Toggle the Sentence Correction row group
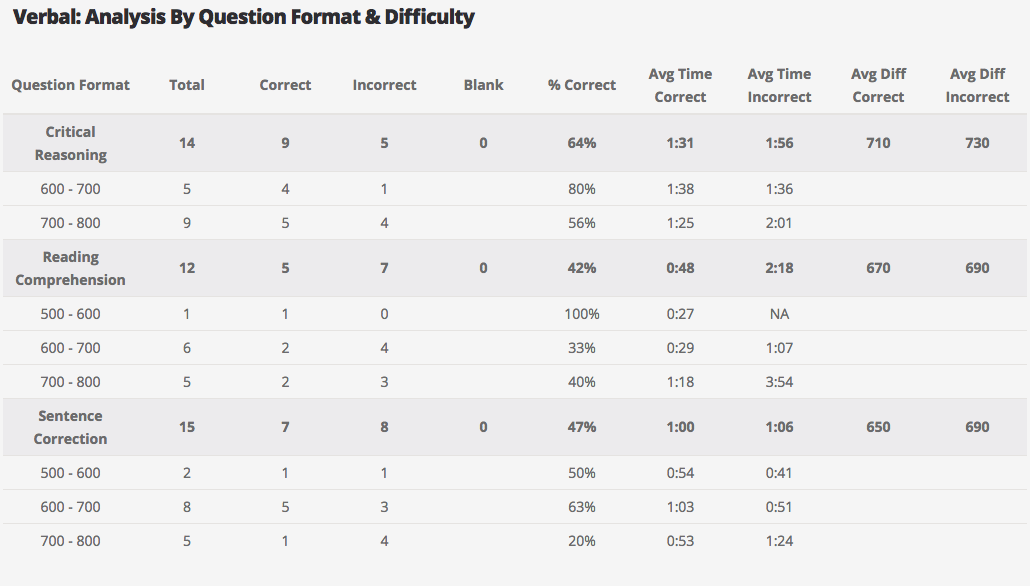This screenshot has height=586, width=1030. coord(71,427)
